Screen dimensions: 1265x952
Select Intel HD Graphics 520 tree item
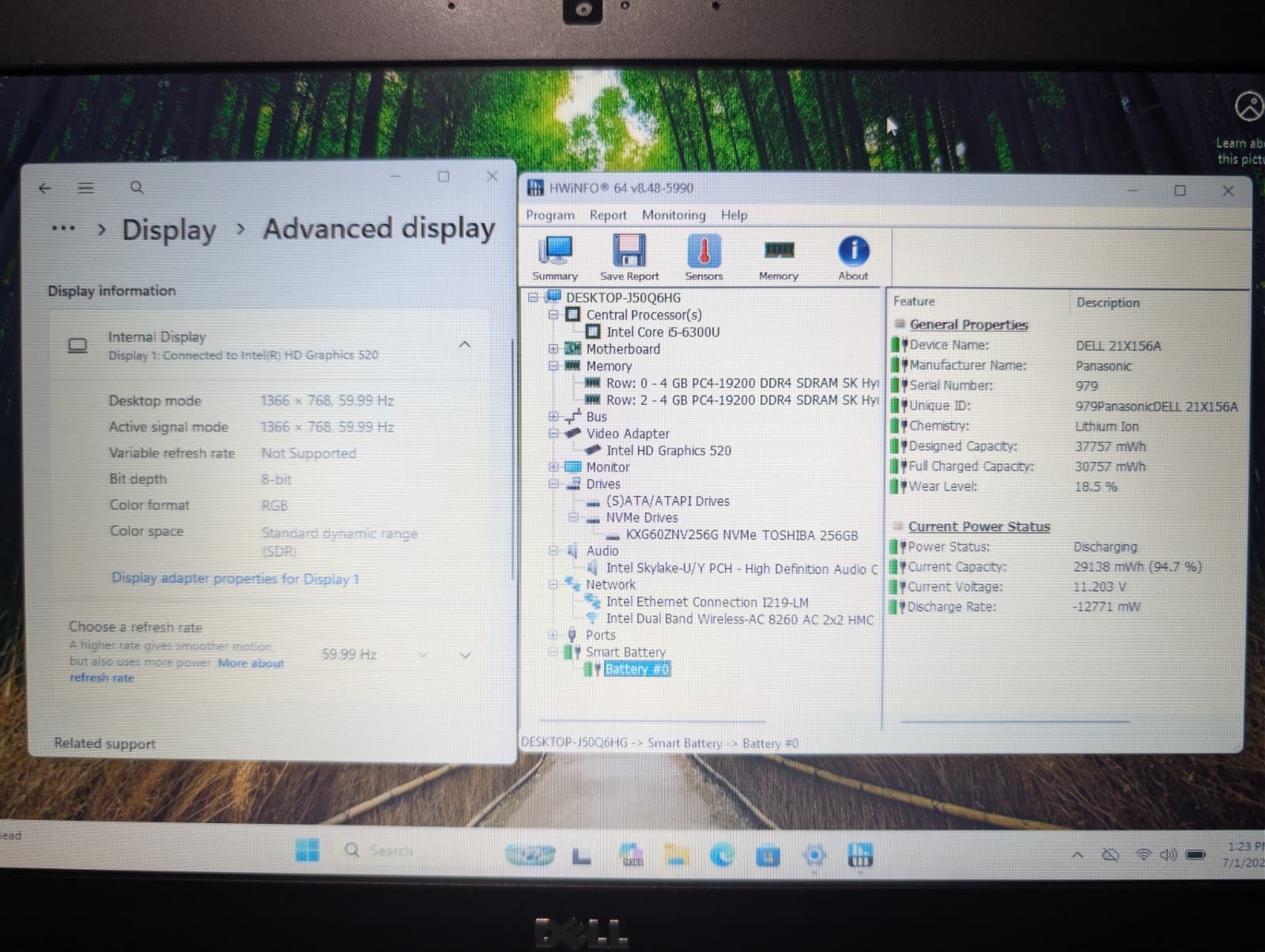668,451
